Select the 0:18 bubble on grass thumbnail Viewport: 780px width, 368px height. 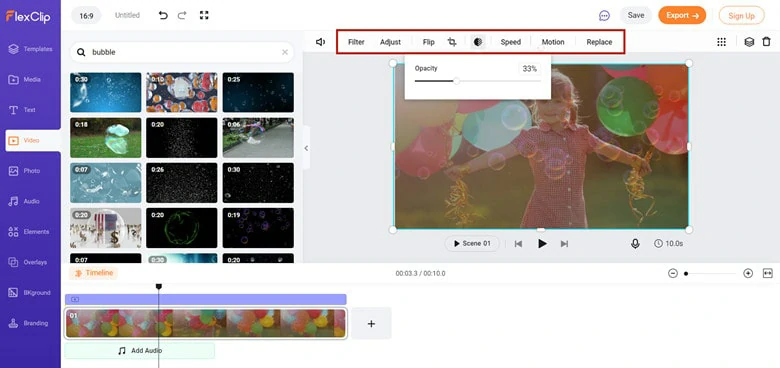tap(105, 138)
